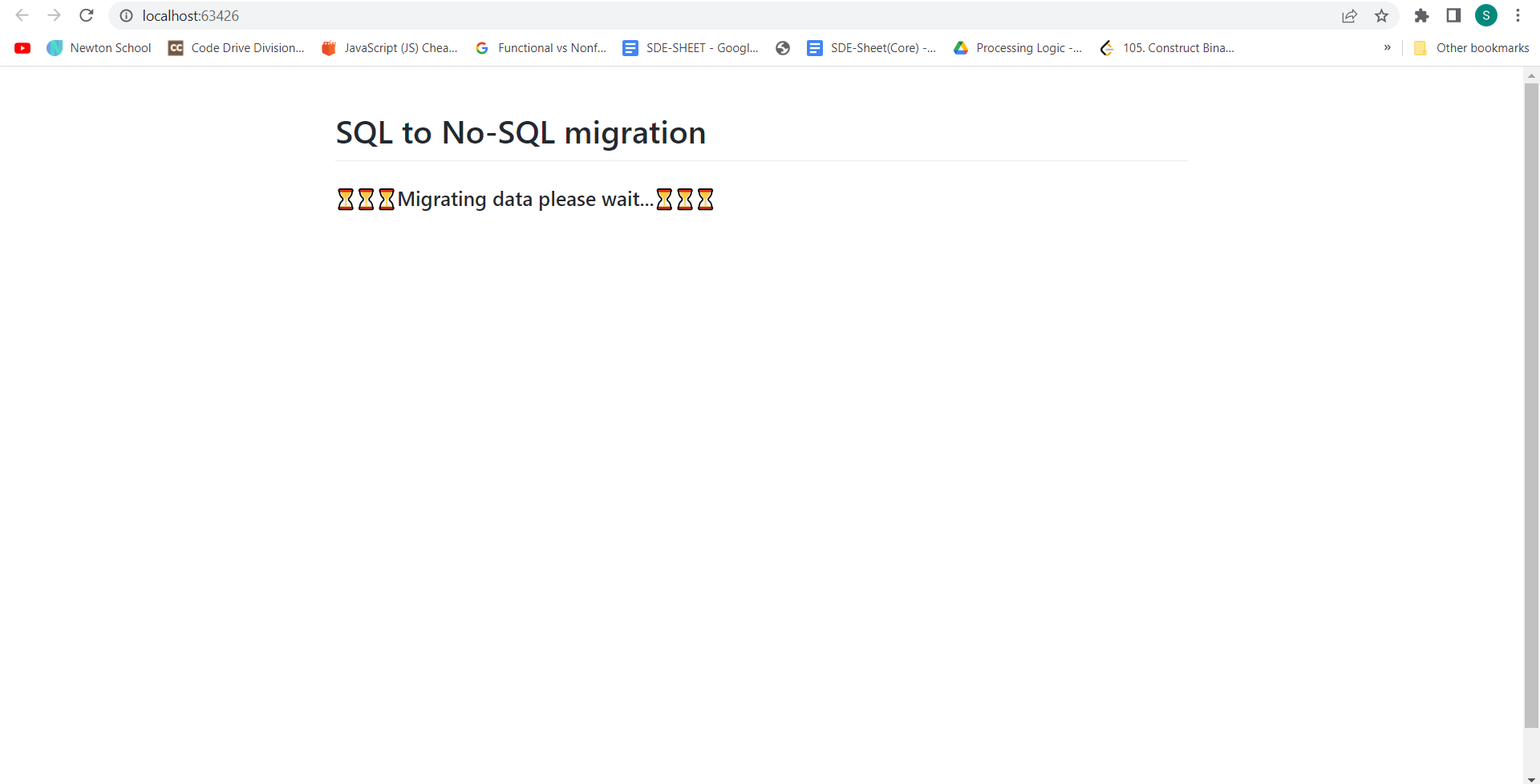Open the YouTube bookmark

click(22, 47)
